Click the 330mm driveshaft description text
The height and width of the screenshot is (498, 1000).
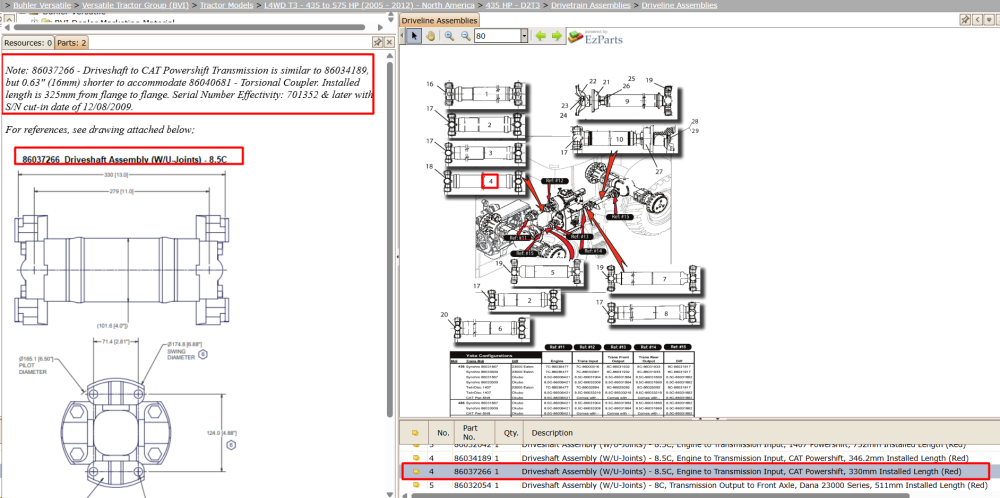[x=741, y=472]
